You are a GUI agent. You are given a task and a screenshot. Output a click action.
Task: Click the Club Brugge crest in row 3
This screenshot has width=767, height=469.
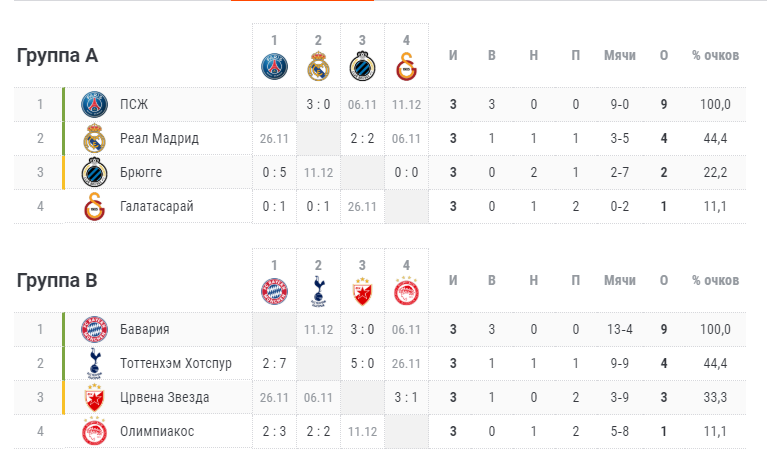(x=94, y=172)
